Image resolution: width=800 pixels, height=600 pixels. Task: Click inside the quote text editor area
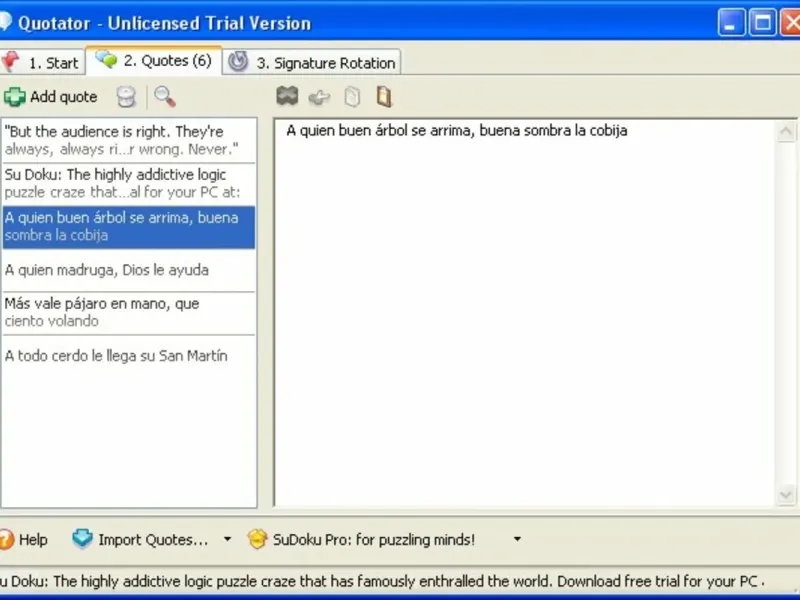525,313
